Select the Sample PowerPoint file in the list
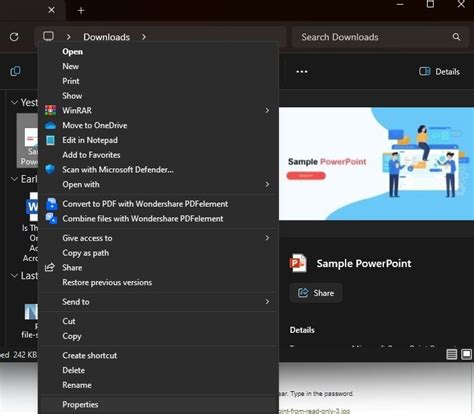The width and height of the screenshot is (474, 414). click(28, 140)
